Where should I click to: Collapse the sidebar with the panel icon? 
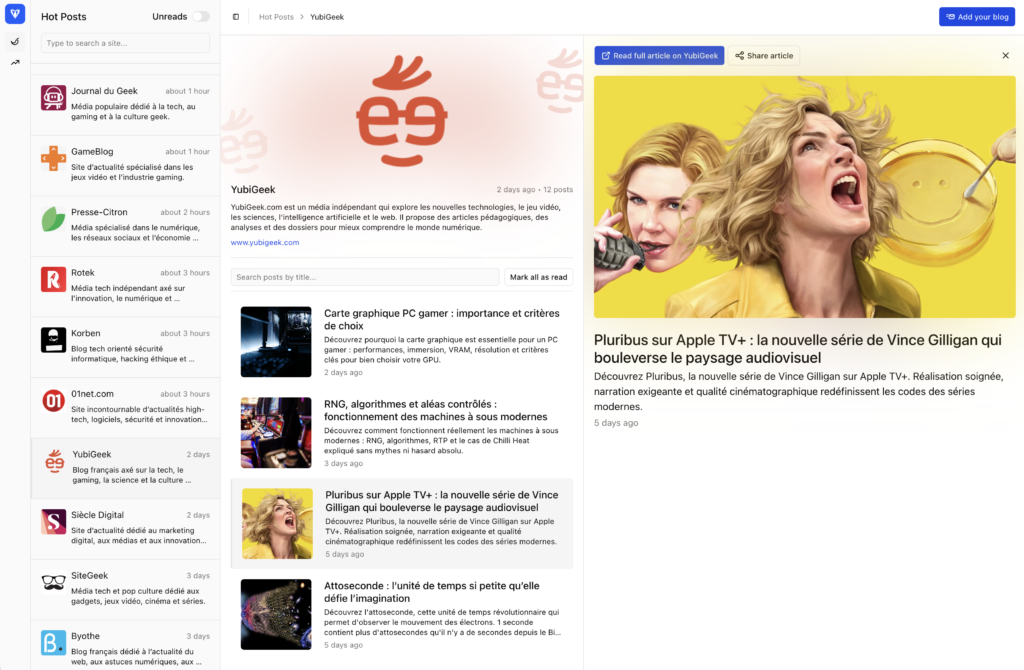236,17
